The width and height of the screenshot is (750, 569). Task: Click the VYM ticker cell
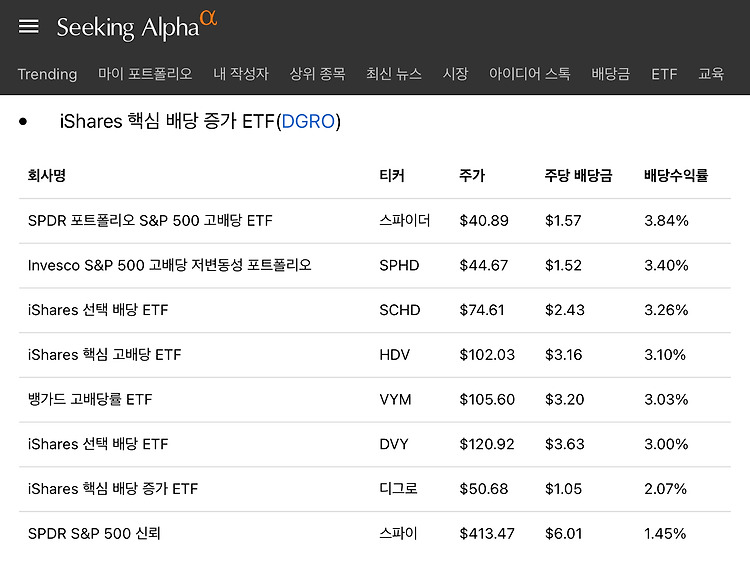click(395, 399)
